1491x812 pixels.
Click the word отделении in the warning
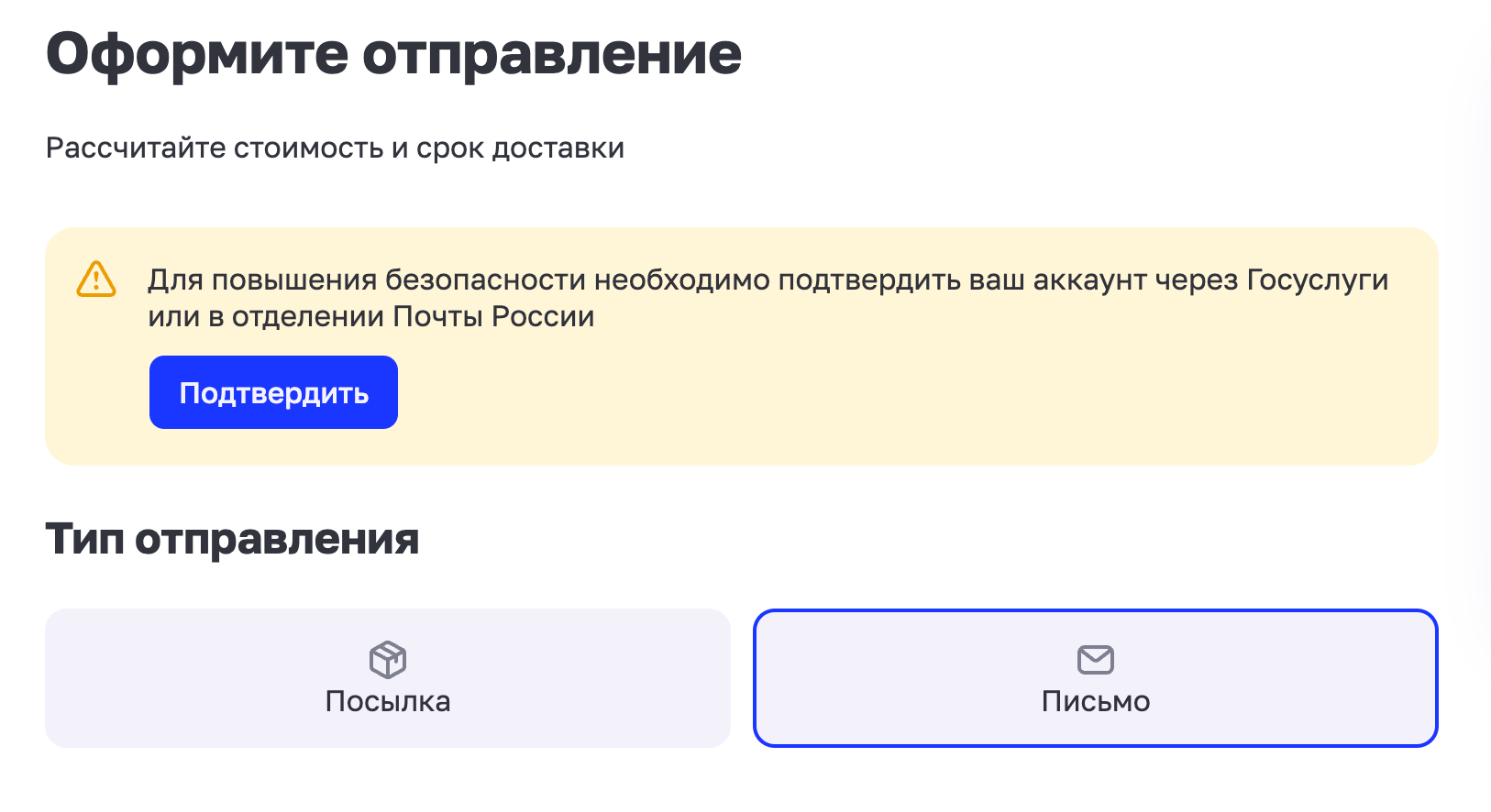[x=307, y=317]
